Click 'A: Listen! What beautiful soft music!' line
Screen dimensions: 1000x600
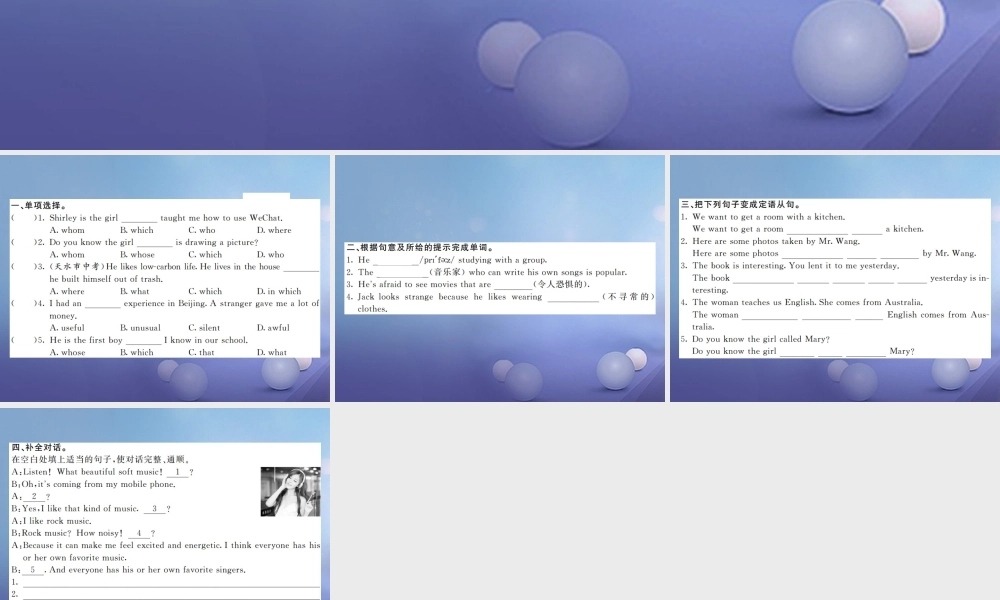(103, 472)
